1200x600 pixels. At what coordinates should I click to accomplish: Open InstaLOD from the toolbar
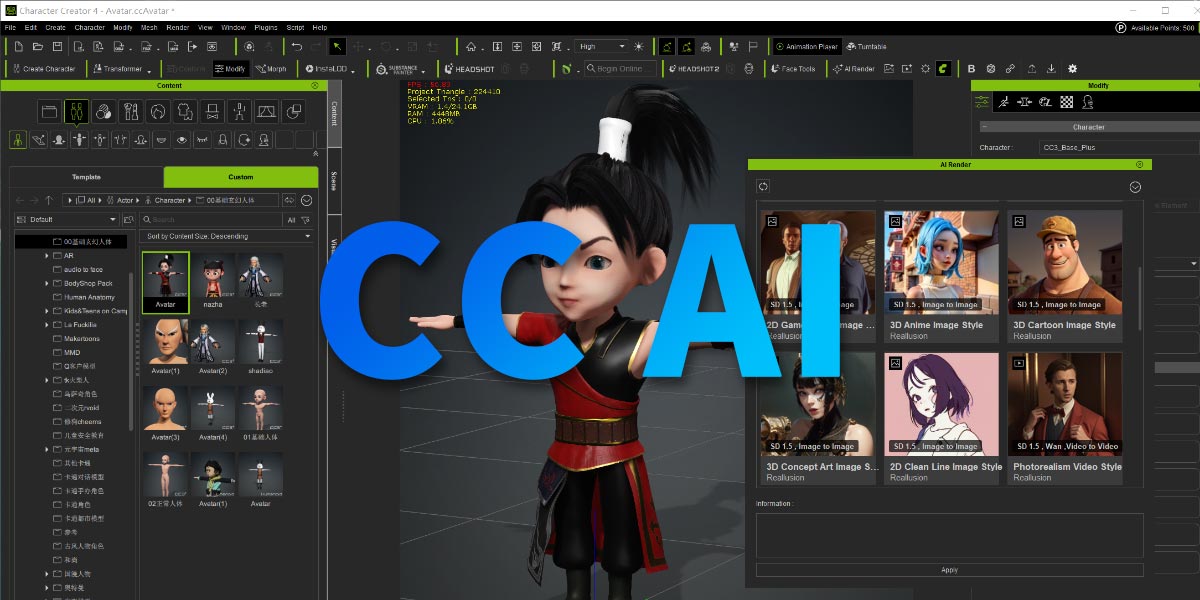click(x=325, y=69)
